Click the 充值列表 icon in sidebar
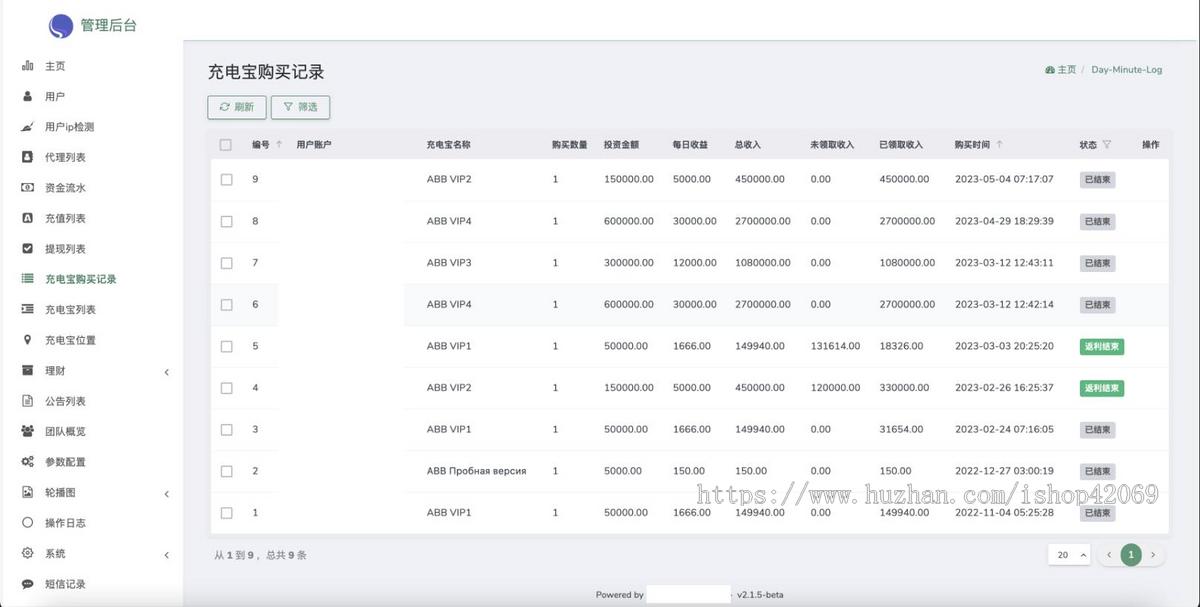1200x607 pixels. 28,218
